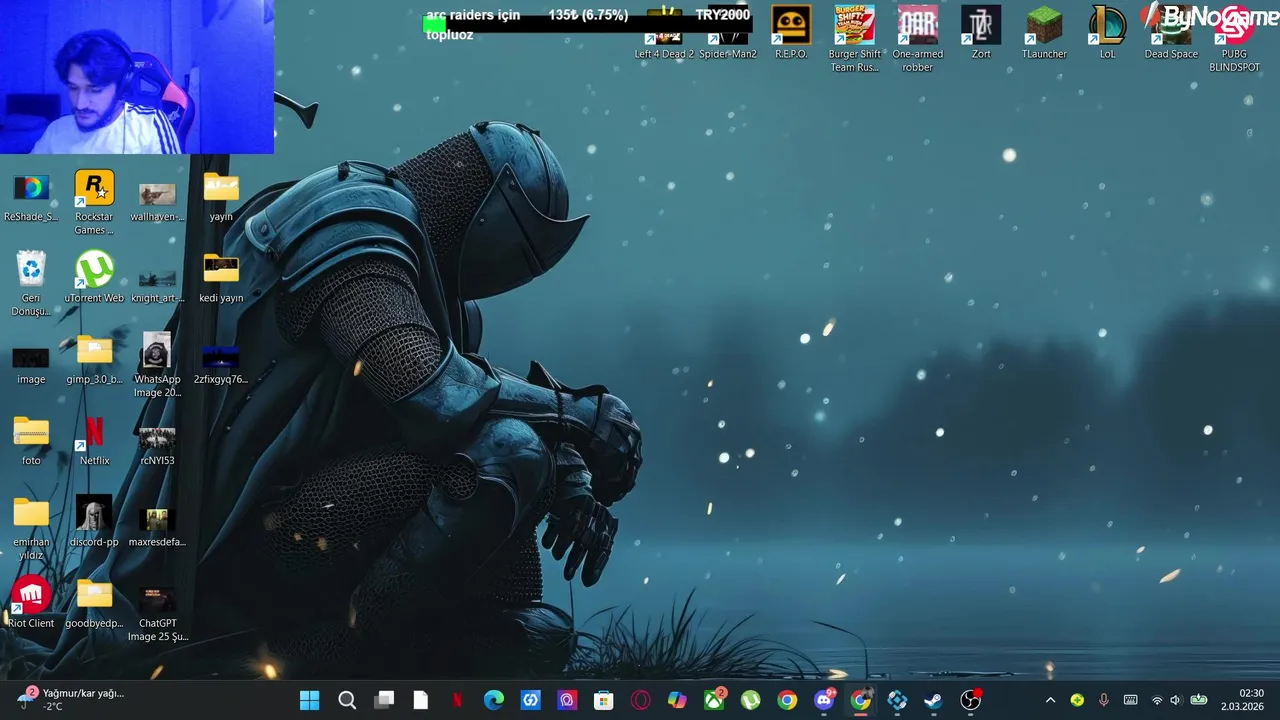The image size is (1280, 720).
Task: Open Wi-Fi network settings in the tray
Action: coord(1157,700)
